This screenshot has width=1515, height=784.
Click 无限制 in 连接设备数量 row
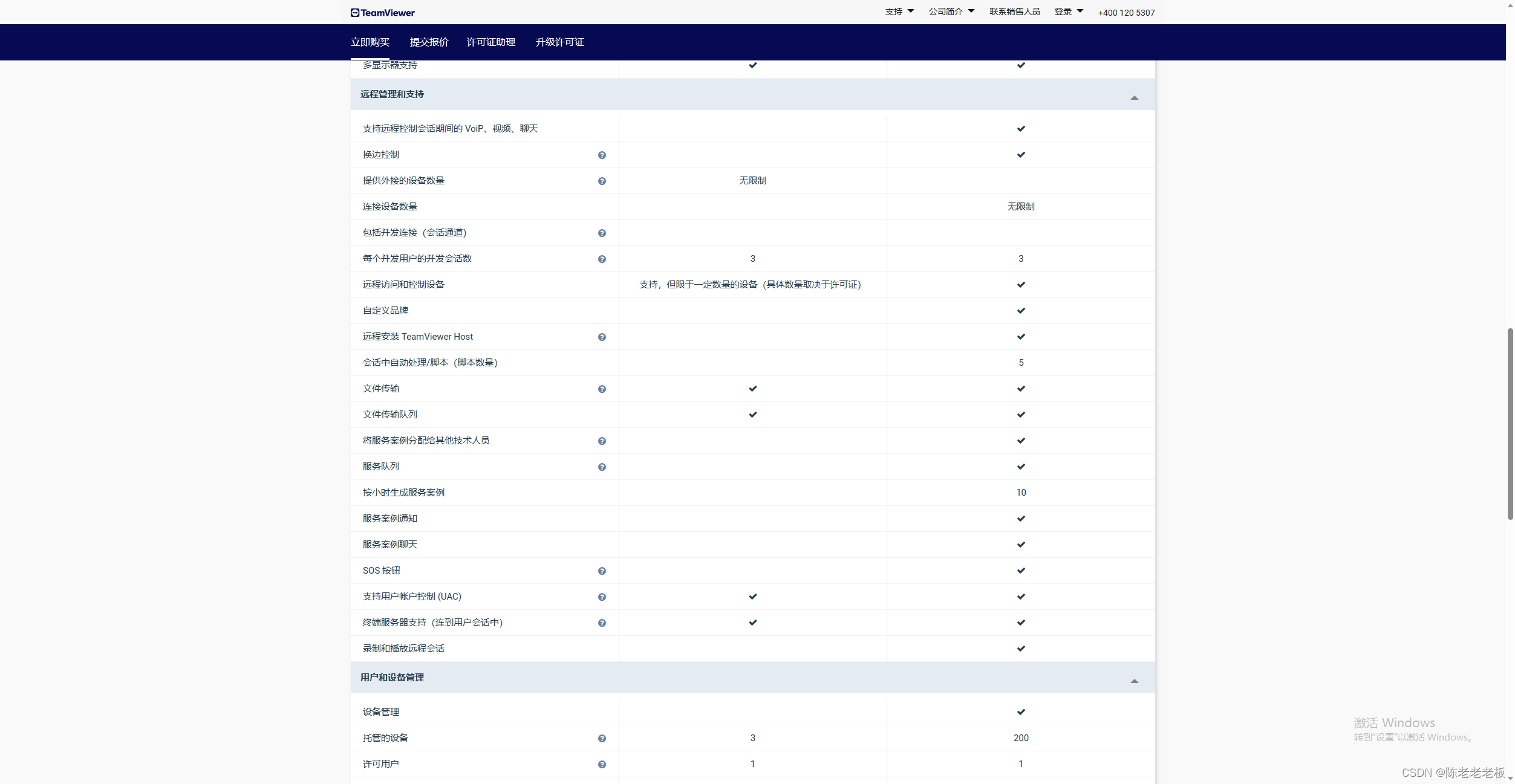1021,207
